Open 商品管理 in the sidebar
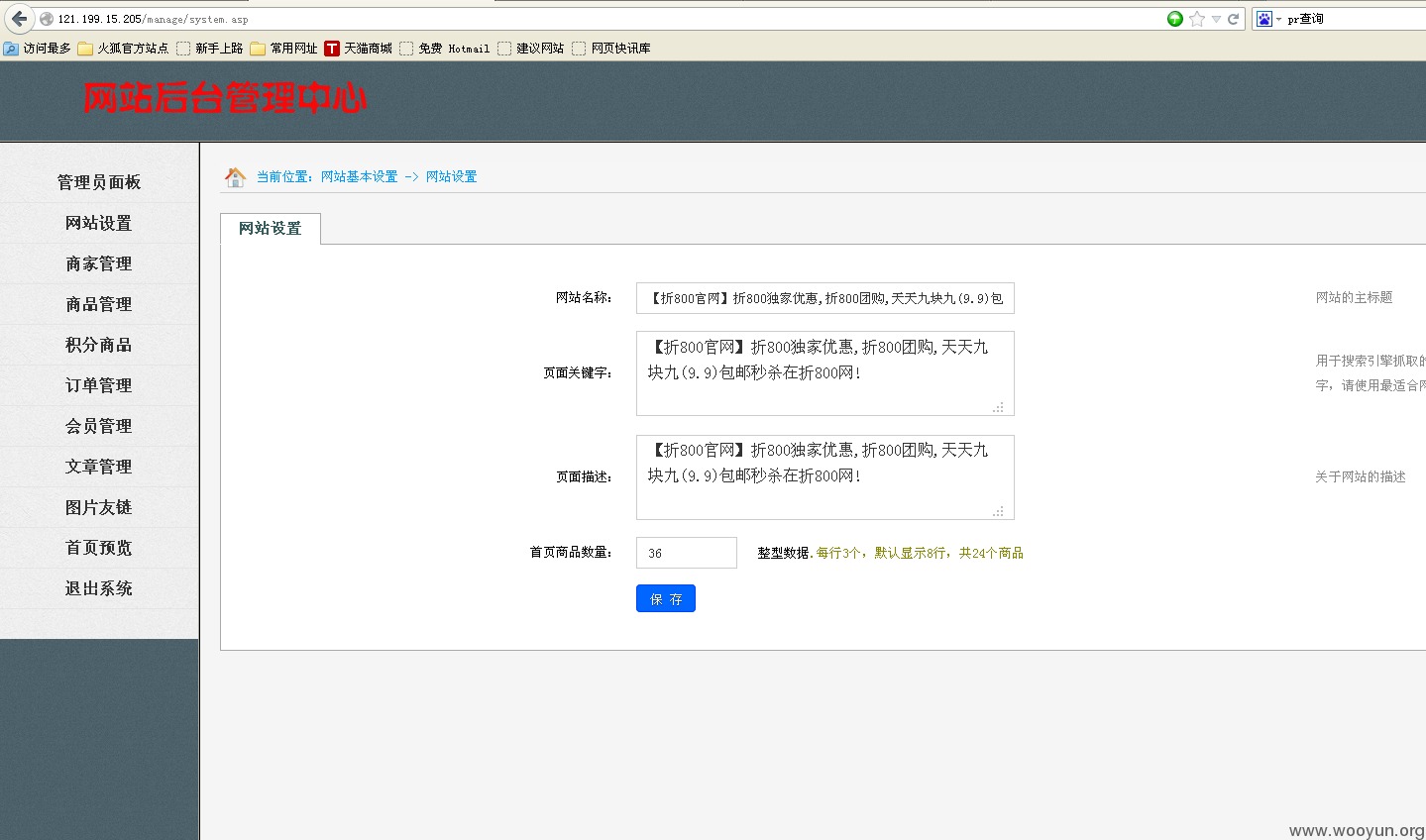Viewport: 1426px width, 840px height. coord(99,304)
